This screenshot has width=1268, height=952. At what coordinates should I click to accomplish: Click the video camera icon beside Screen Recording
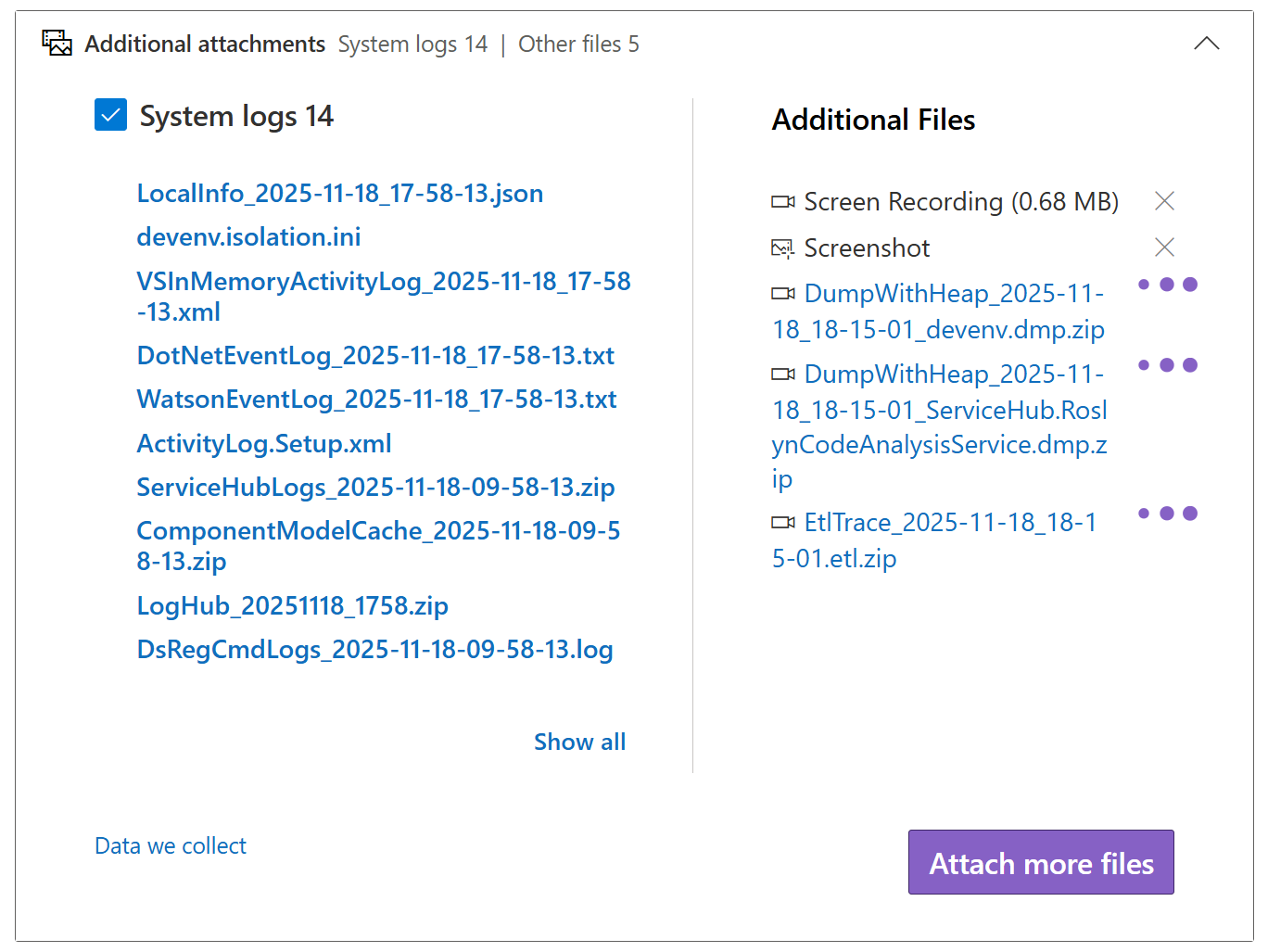[x=782, y=201]
